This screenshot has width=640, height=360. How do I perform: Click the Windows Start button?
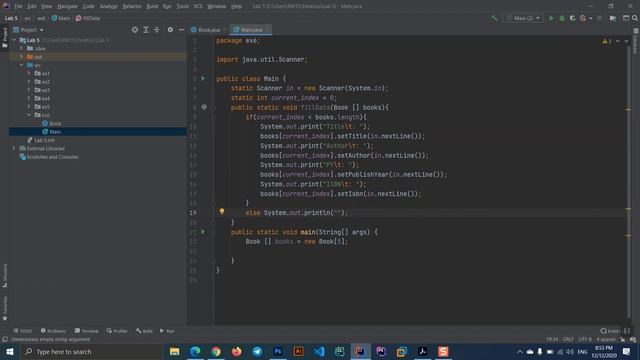[x=10, y=351]
